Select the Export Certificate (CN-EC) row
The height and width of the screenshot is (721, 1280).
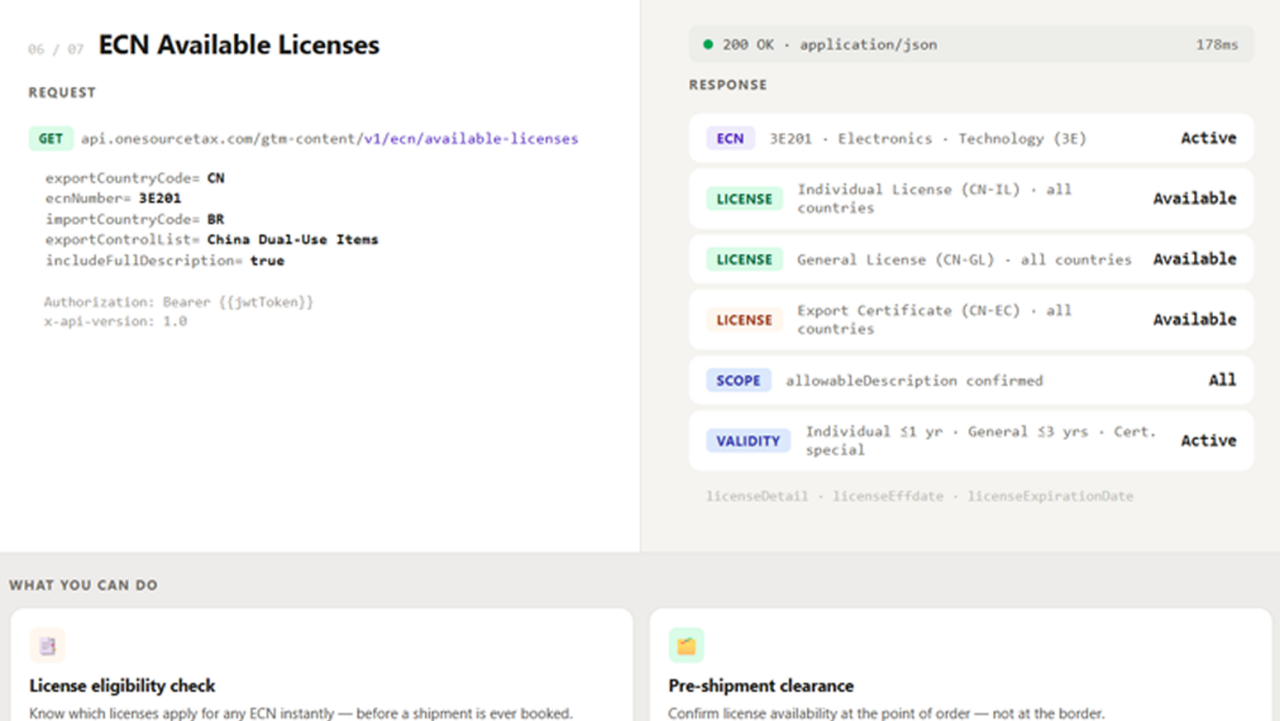[x=971, y=319]
